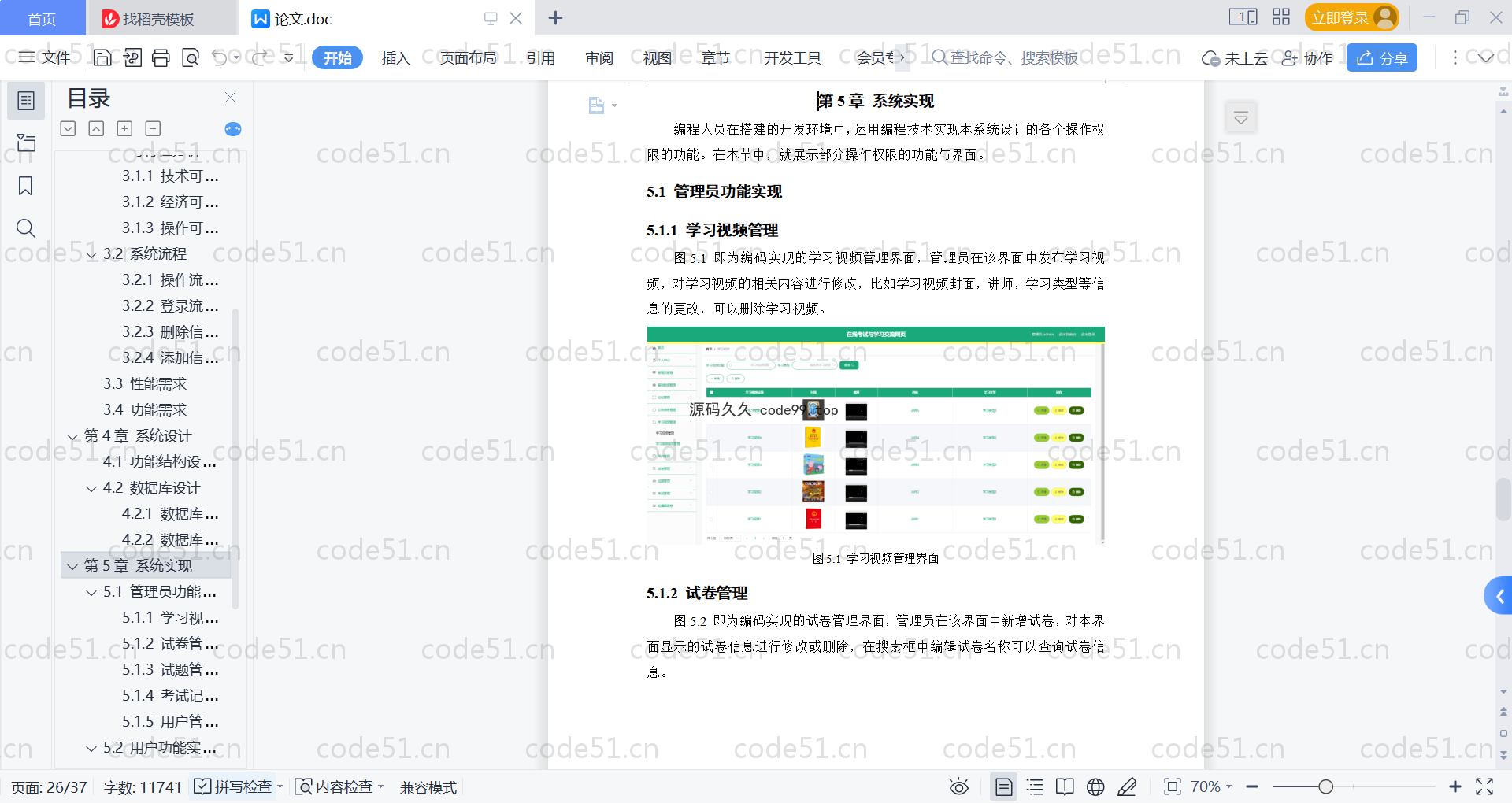Select the 开始 ribbon tab
1512x803 pixels.
pyautogui.click(x=337, y=57)
